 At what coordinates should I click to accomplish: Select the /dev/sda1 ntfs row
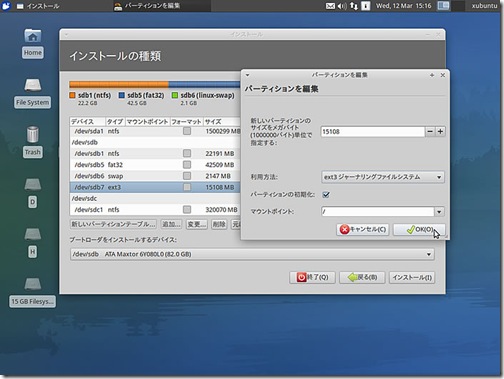click(155, 131)
